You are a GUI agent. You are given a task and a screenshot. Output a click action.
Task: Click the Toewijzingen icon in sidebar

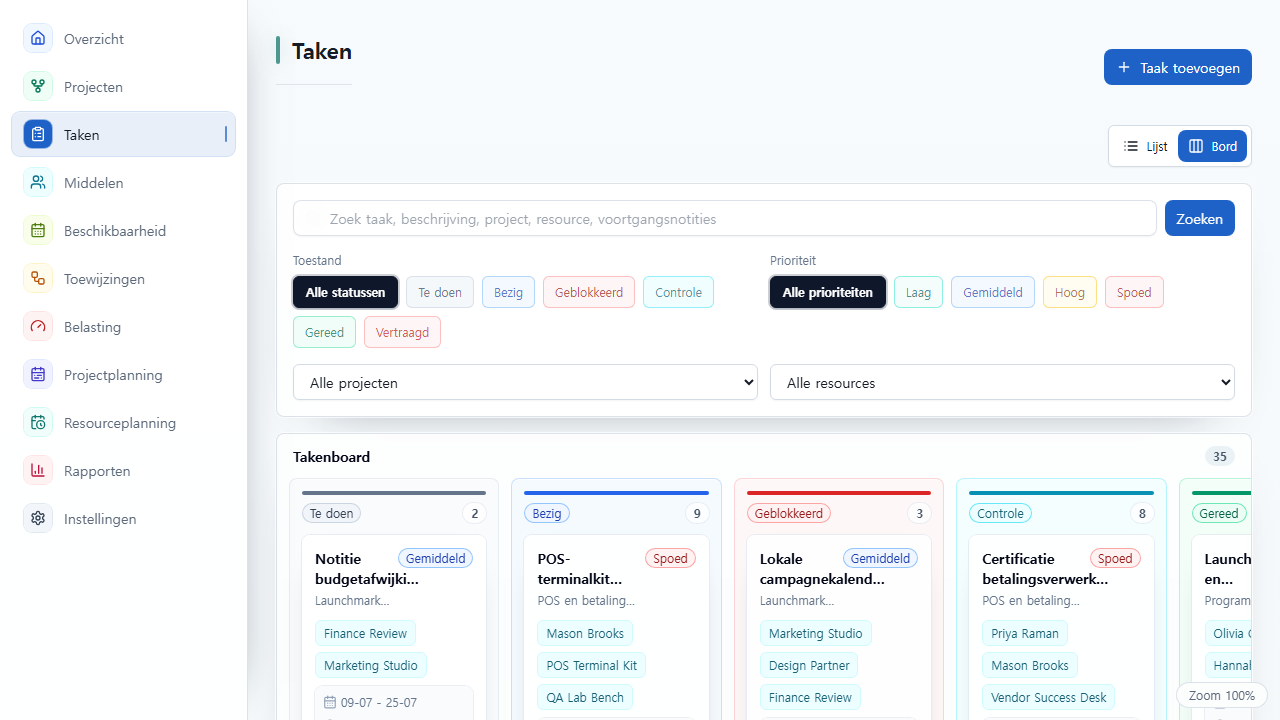[38, 279]
